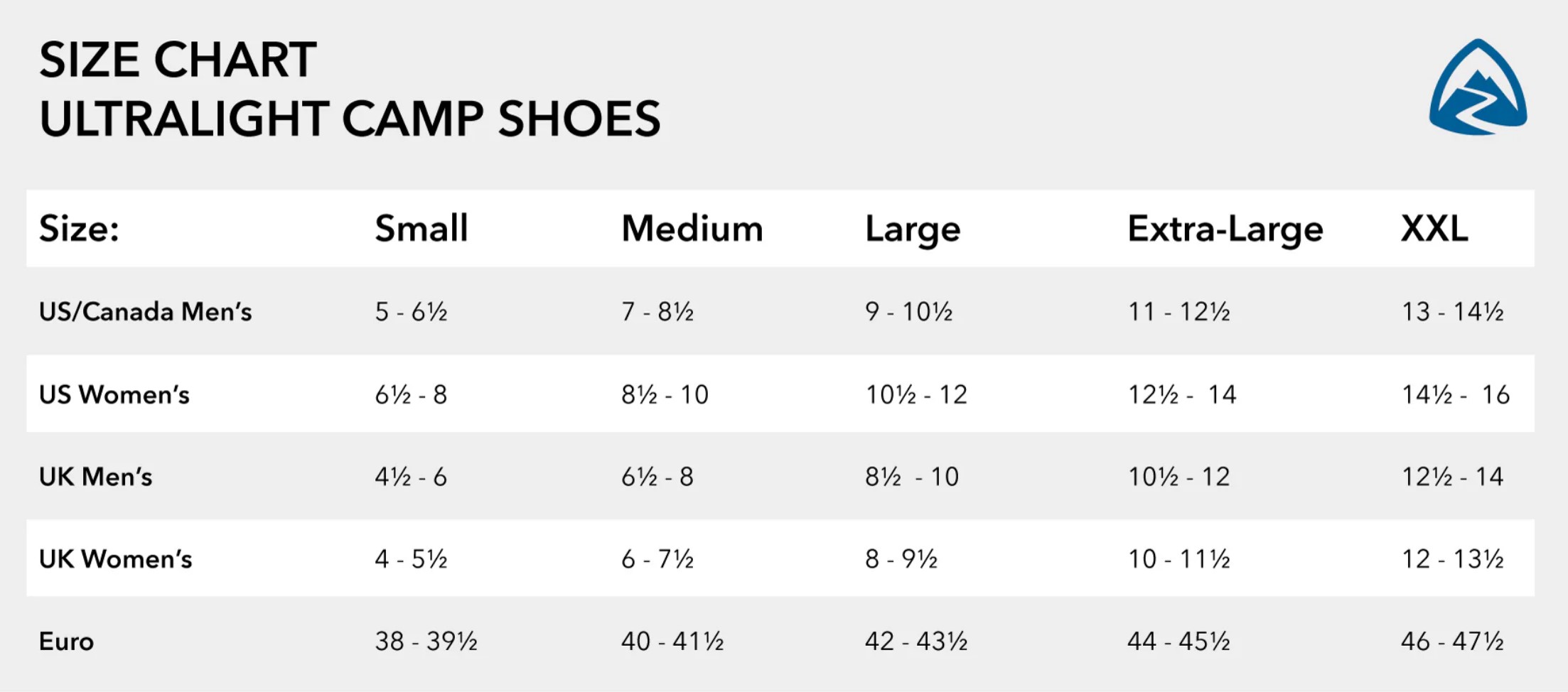Viewport: 1568px width, 692px height.
Task: Click UK Men's Medium value 6½ - 8
Action: [657, 477]
